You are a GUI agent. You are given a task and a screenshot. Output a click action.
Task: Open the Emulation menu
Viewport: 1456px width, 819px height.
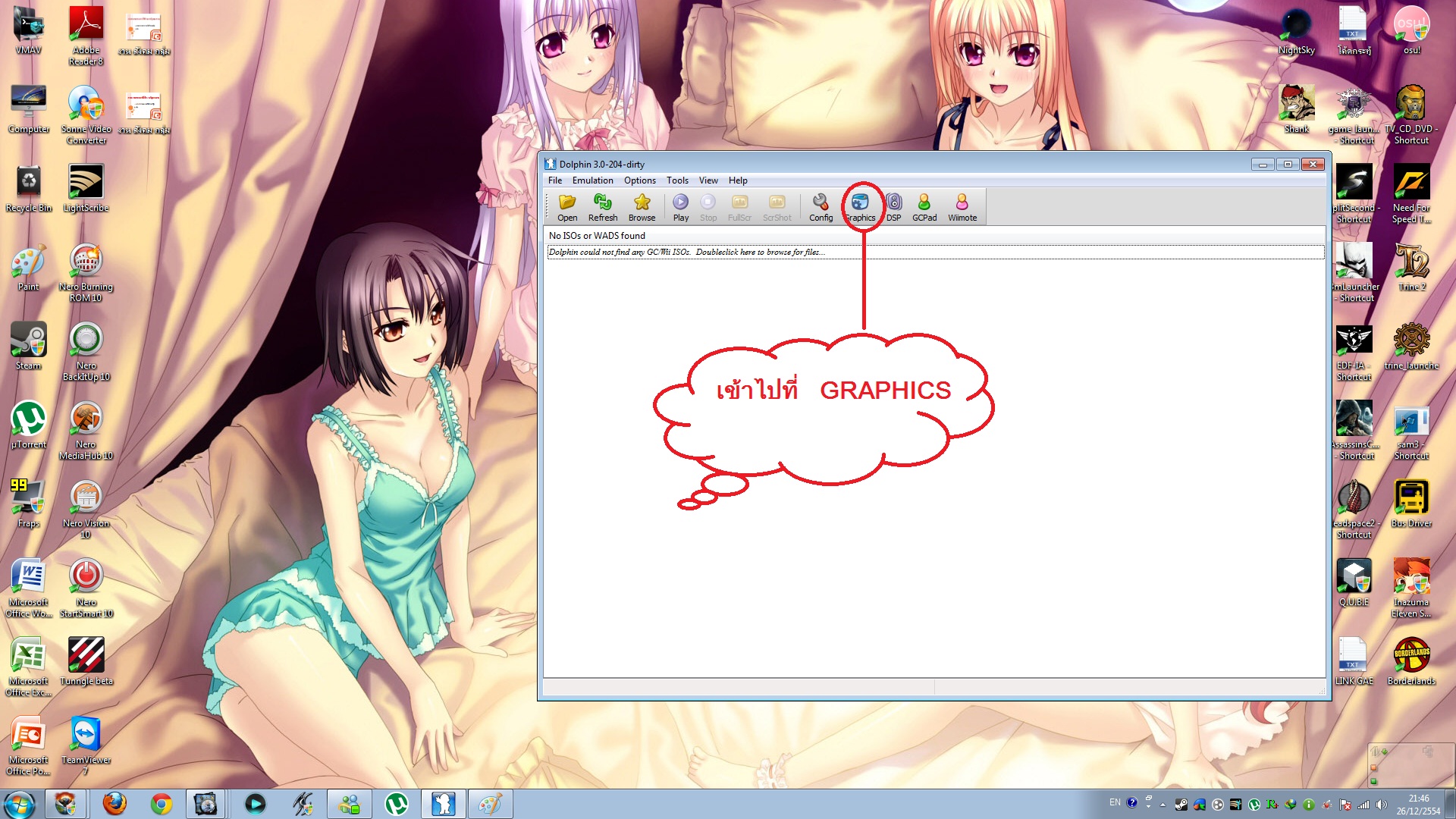pyautogui.click(x=592, y=180)
